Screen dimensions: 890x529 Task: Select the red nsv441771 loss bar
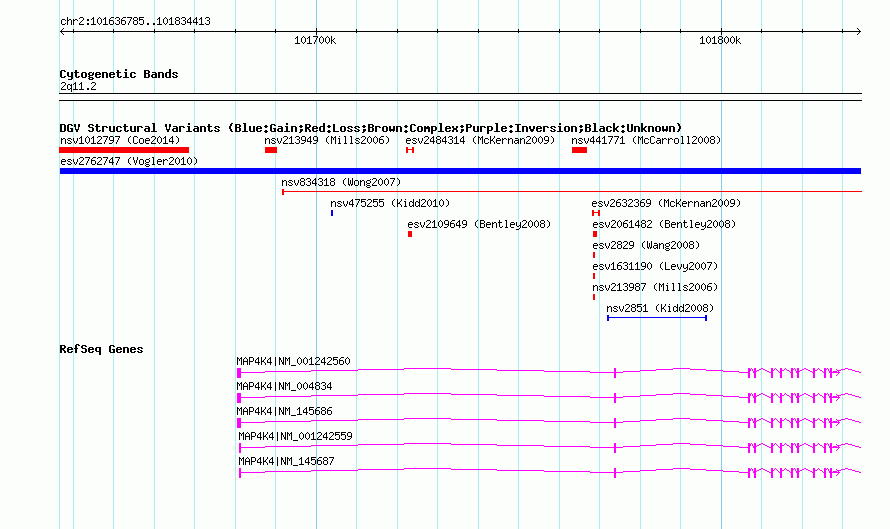(579, 150)
